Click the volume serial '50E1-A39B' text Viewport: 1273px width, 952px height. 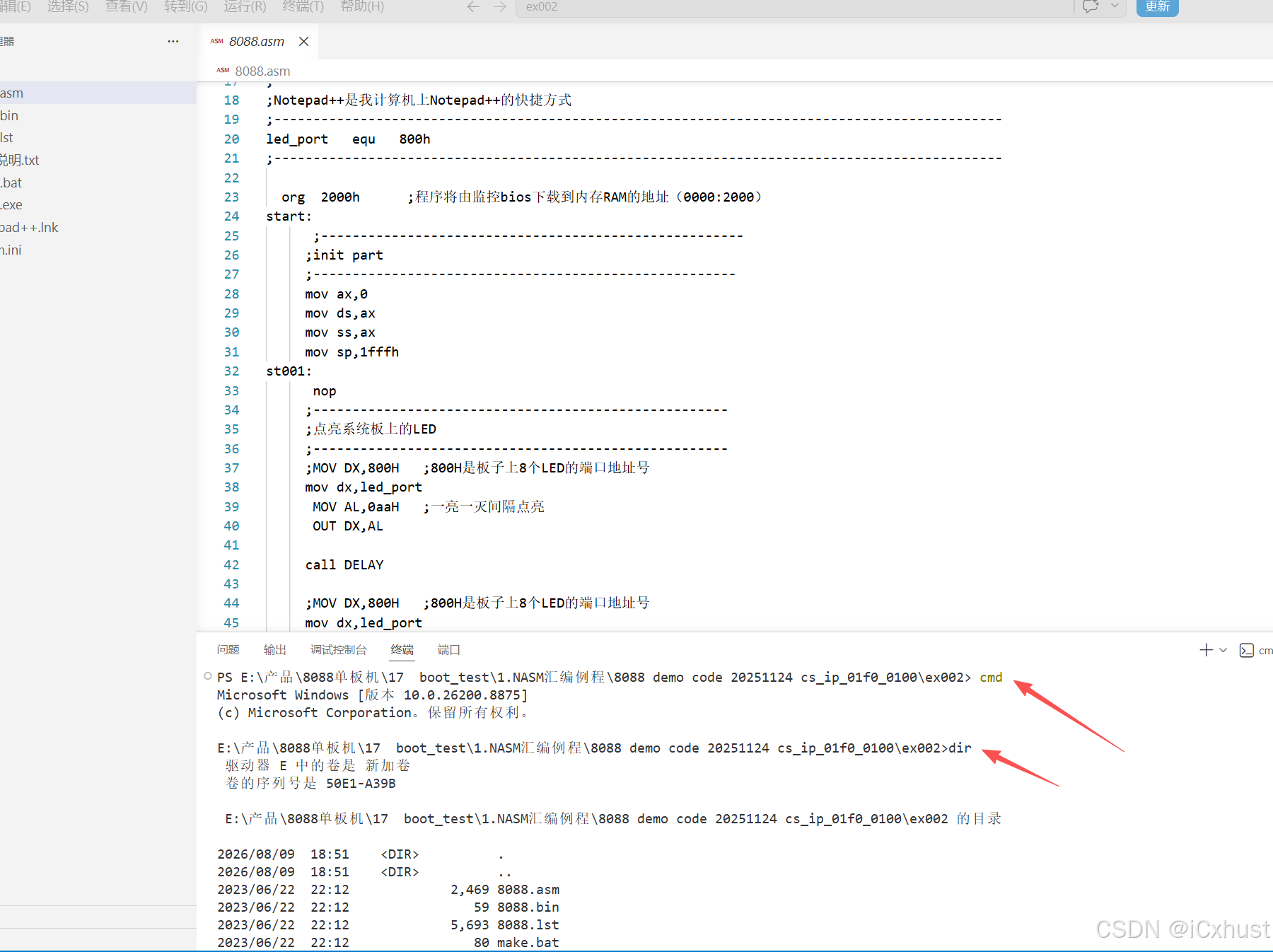pyautogui.click(x=361, y=784)
